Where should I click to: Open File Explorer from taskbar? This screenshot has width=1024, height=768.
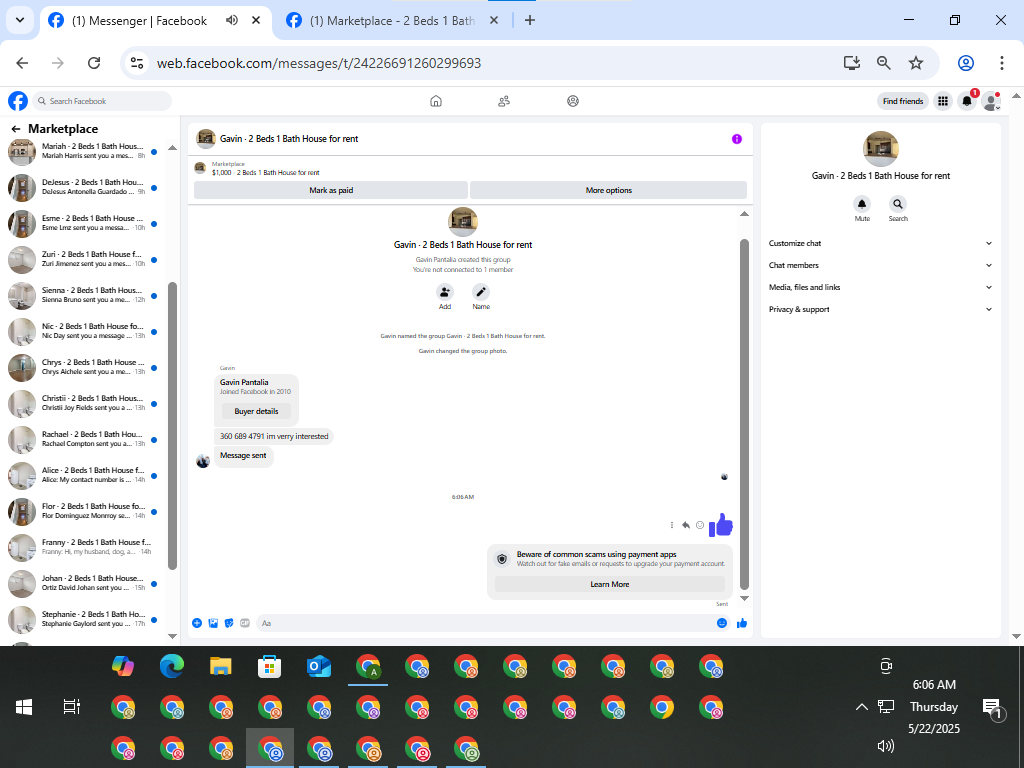[x=221, y=666]
